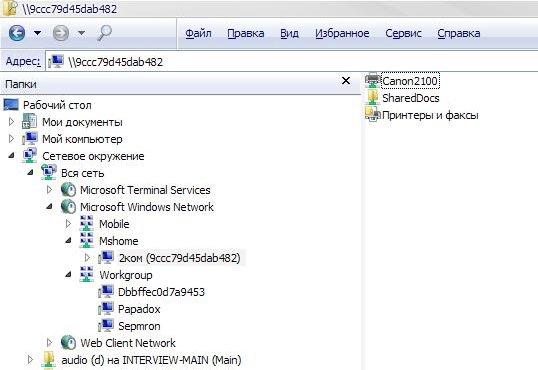Select the Мой компьютер icon
The width and height of the screenshot is (538, 370).
click(30, 139)
